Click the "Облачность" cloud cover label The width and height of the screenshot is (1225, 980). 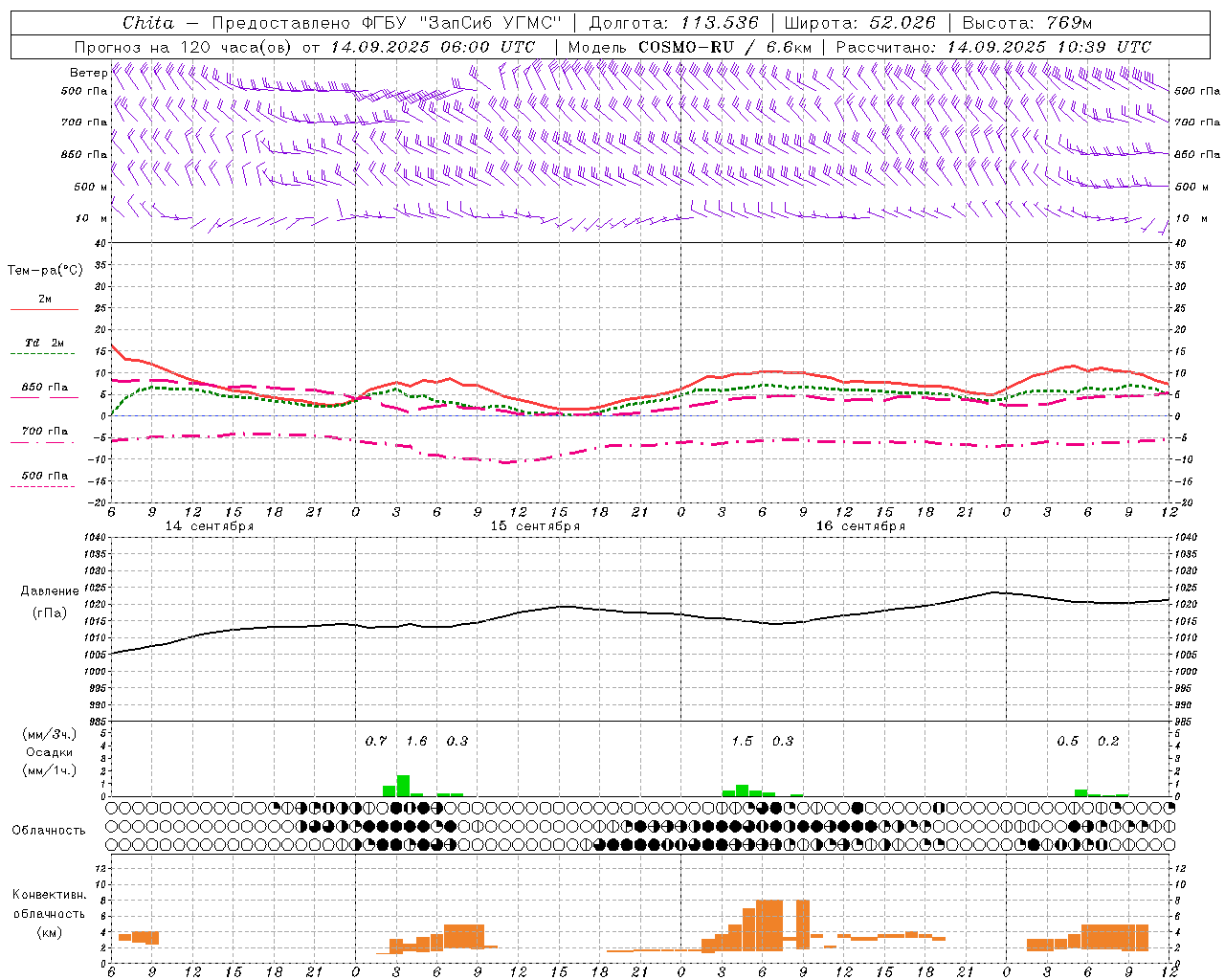(x=49, y=831)
